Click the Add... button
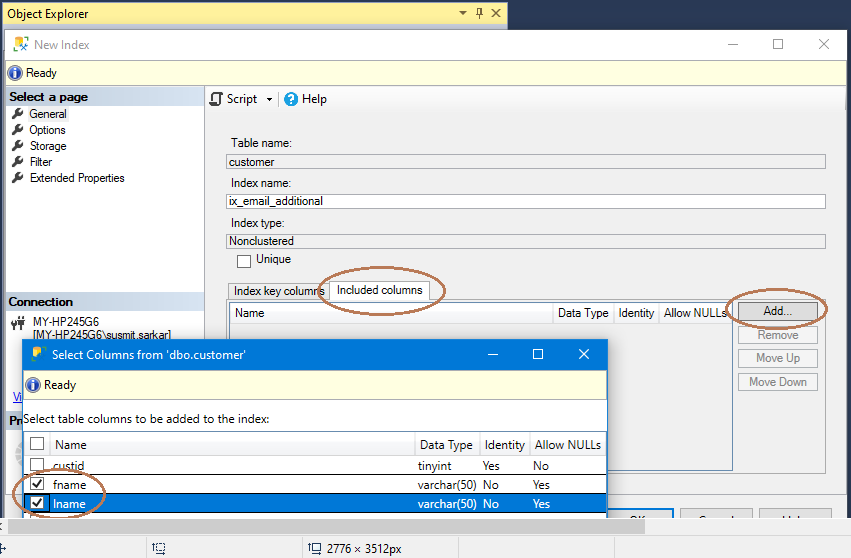Viewport: 851px width, 558px height. 777,311
